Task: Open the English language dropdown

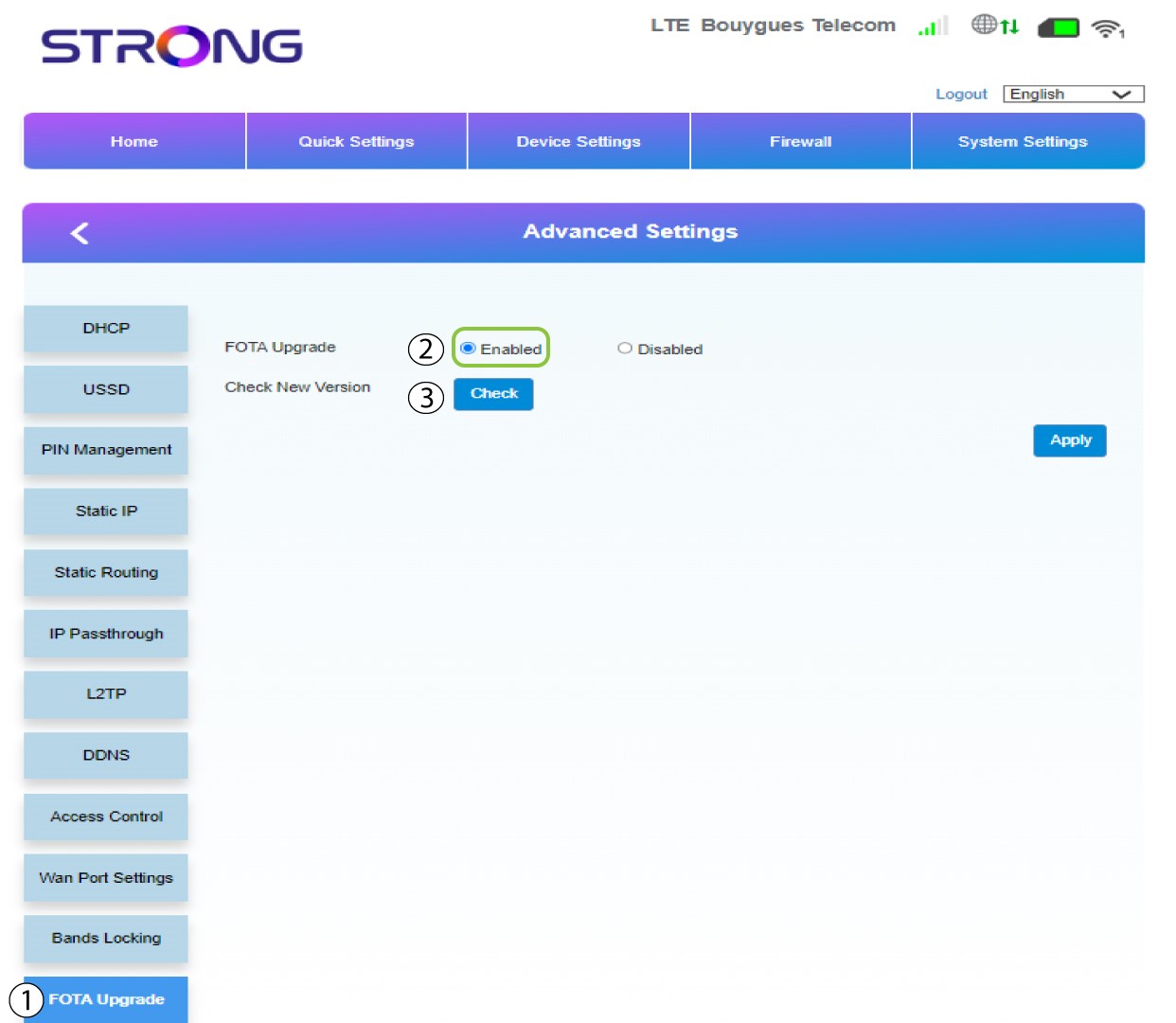Action: 1074,94
